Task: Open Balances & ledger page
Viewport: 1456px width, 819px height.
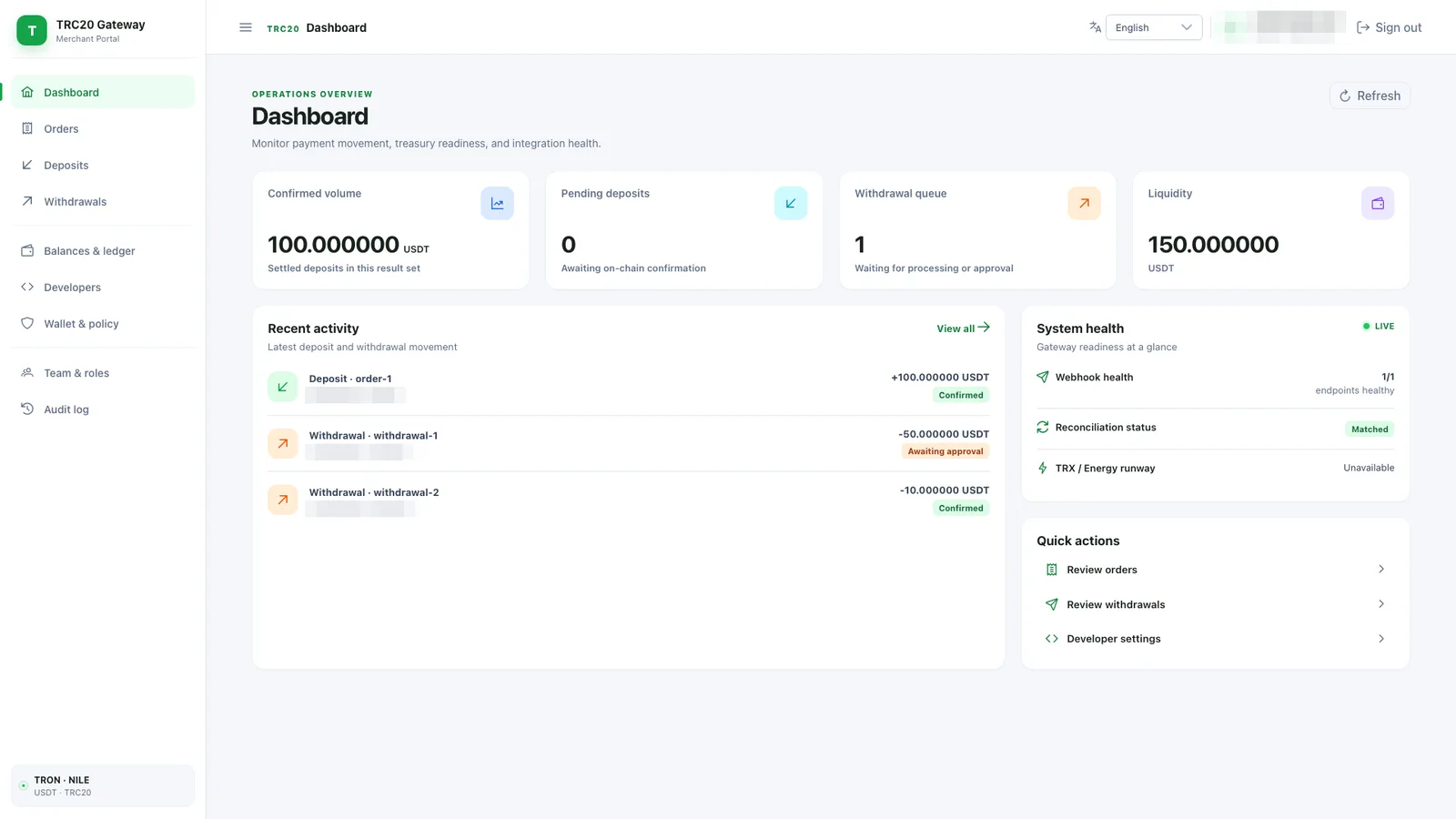Action: click(103, 250)
